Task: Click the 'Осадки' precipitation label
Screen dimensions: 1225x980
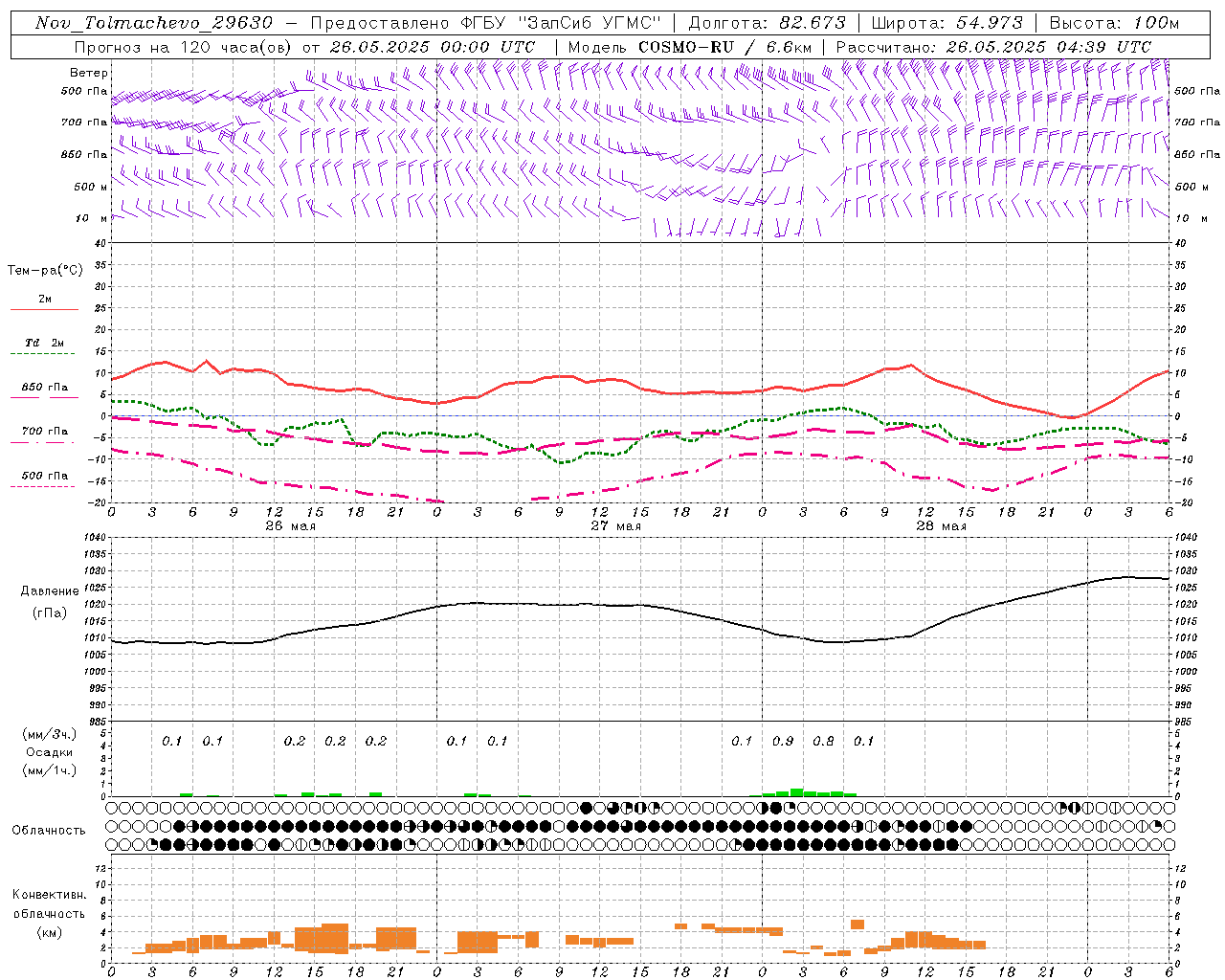Action: (x=50, y=752)
